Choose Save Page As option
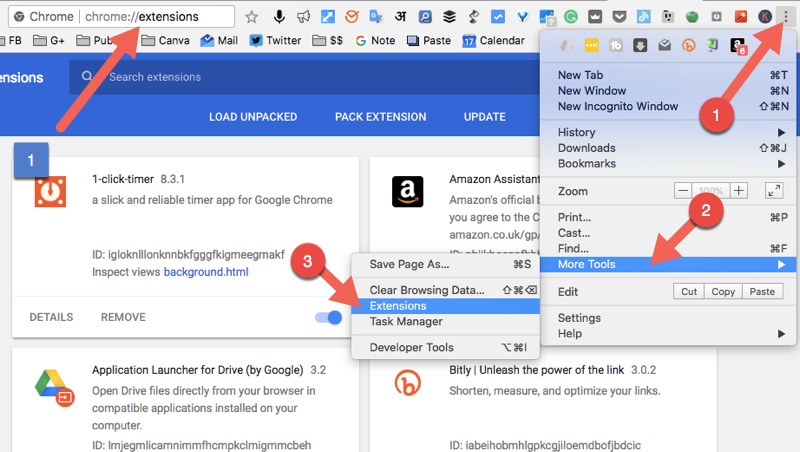This screenshot has height=452, width=800. [x=445, y=264]
